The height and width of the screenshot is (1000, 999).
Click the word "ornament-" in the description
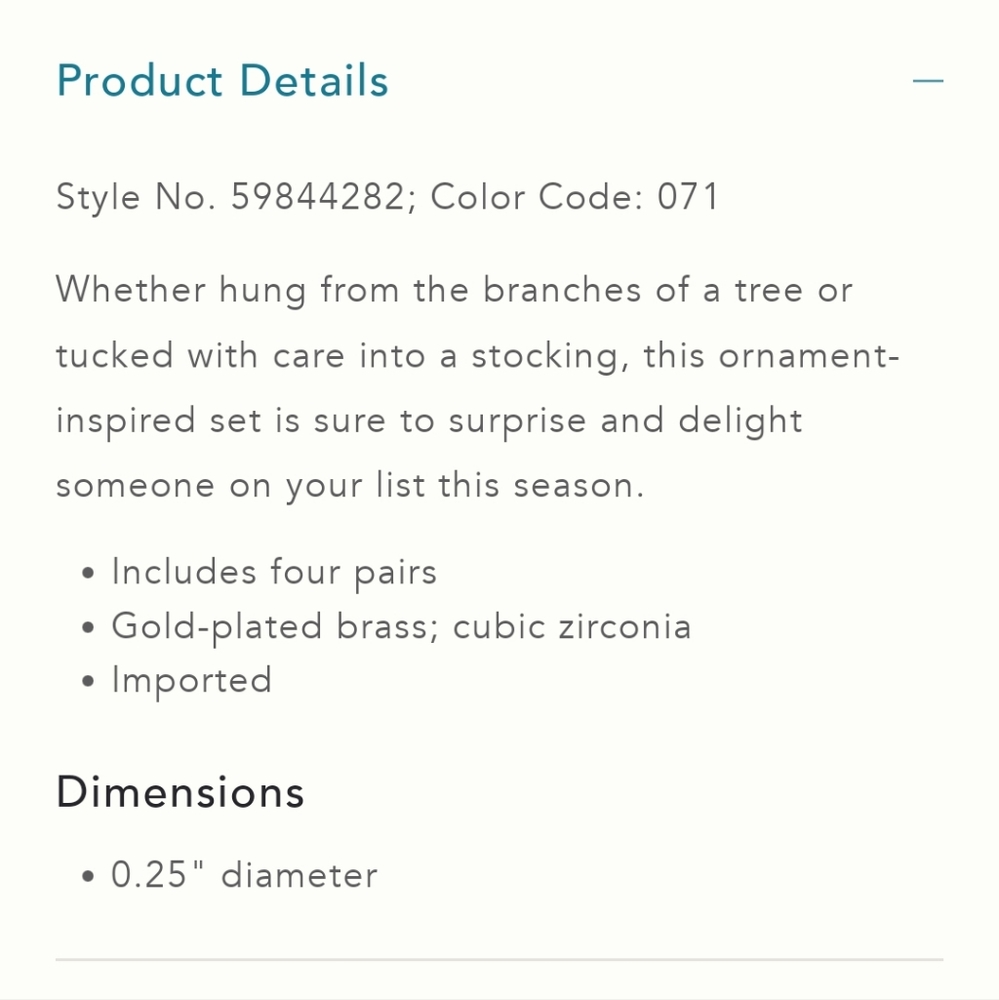point(810,355)
